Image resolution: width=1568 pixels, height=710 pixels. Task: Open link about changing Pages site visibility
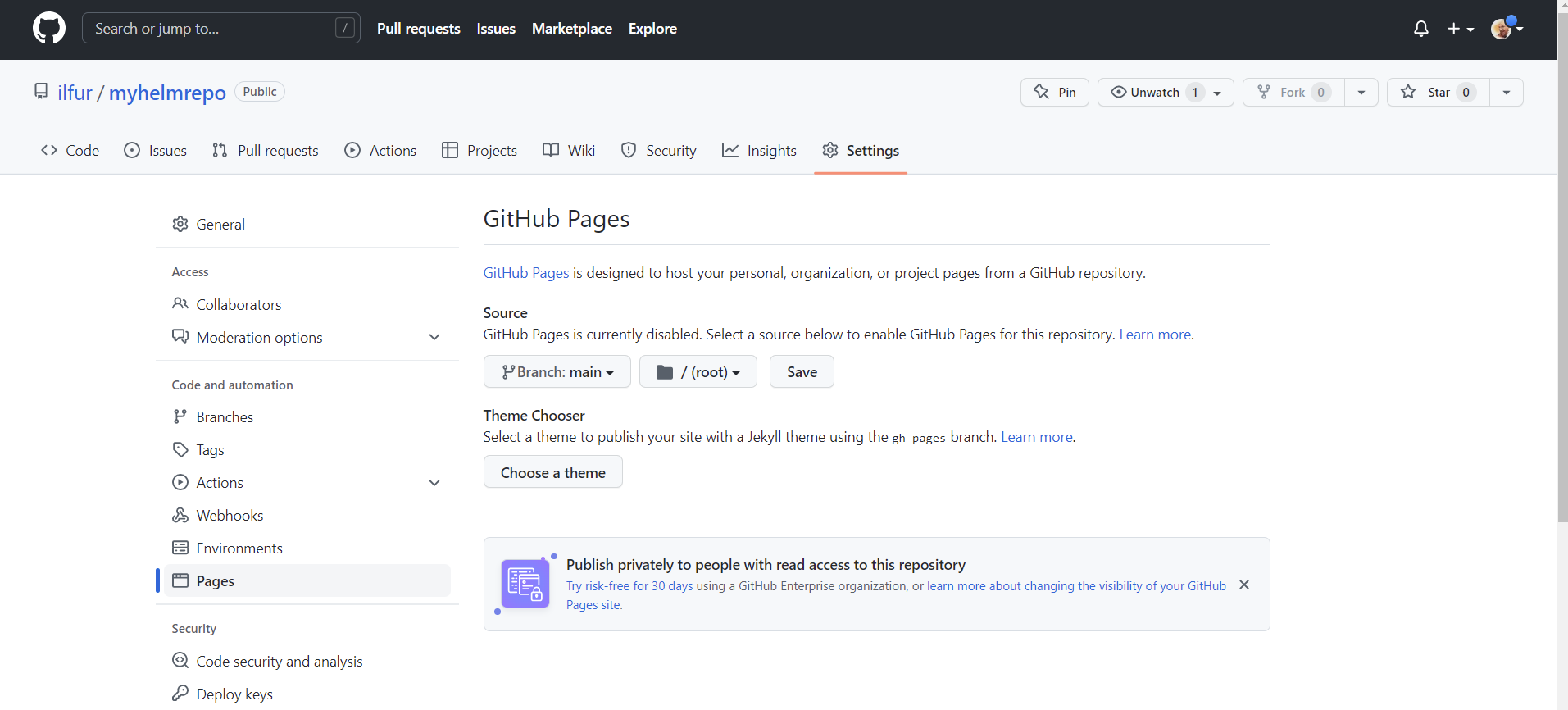tap(1076, 586)
